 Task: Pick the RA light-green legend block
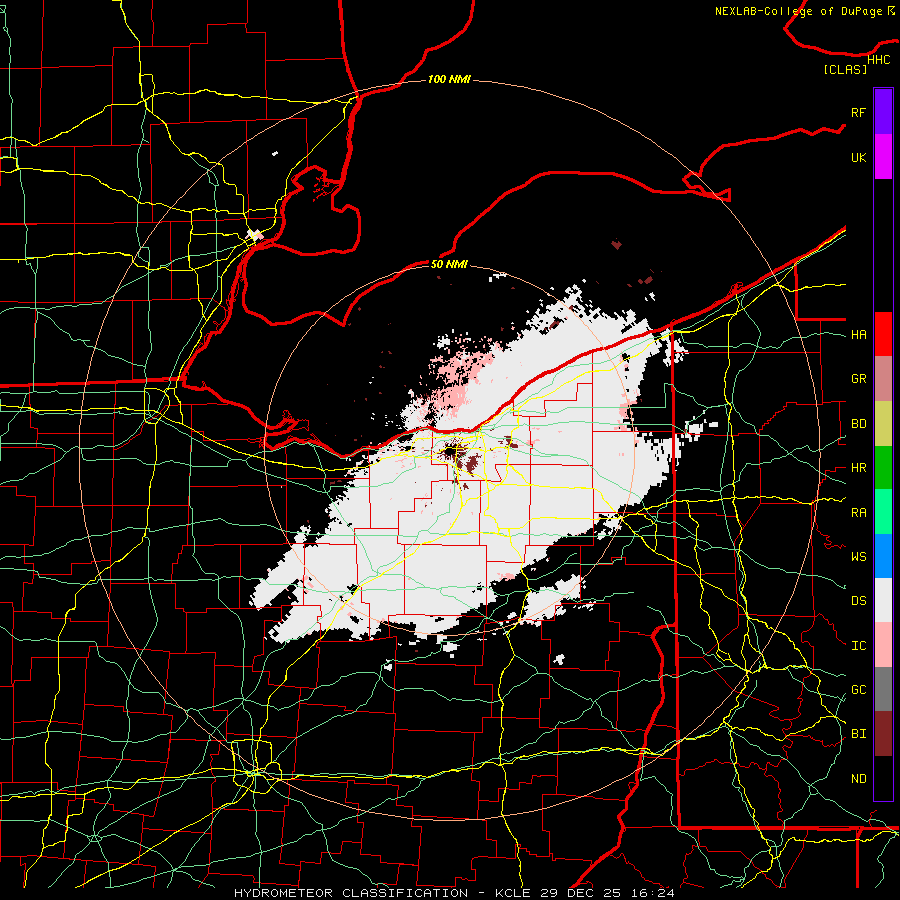[x=883, y=512]
